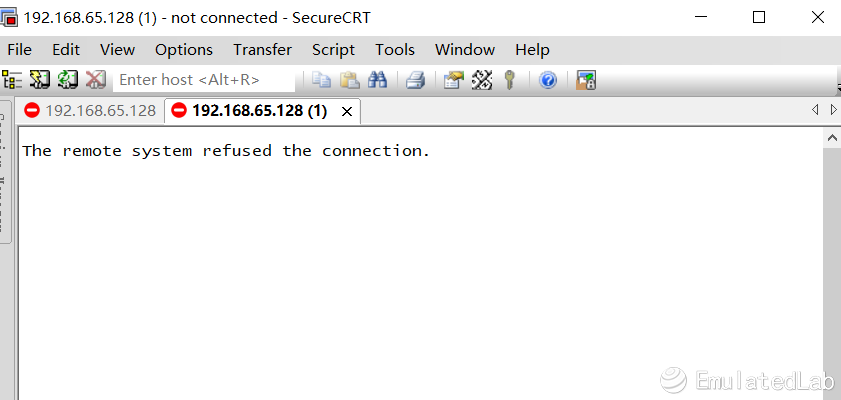Open the File menu
The image size is (841, 400).
pyautogui.click(x=19, y=50)
